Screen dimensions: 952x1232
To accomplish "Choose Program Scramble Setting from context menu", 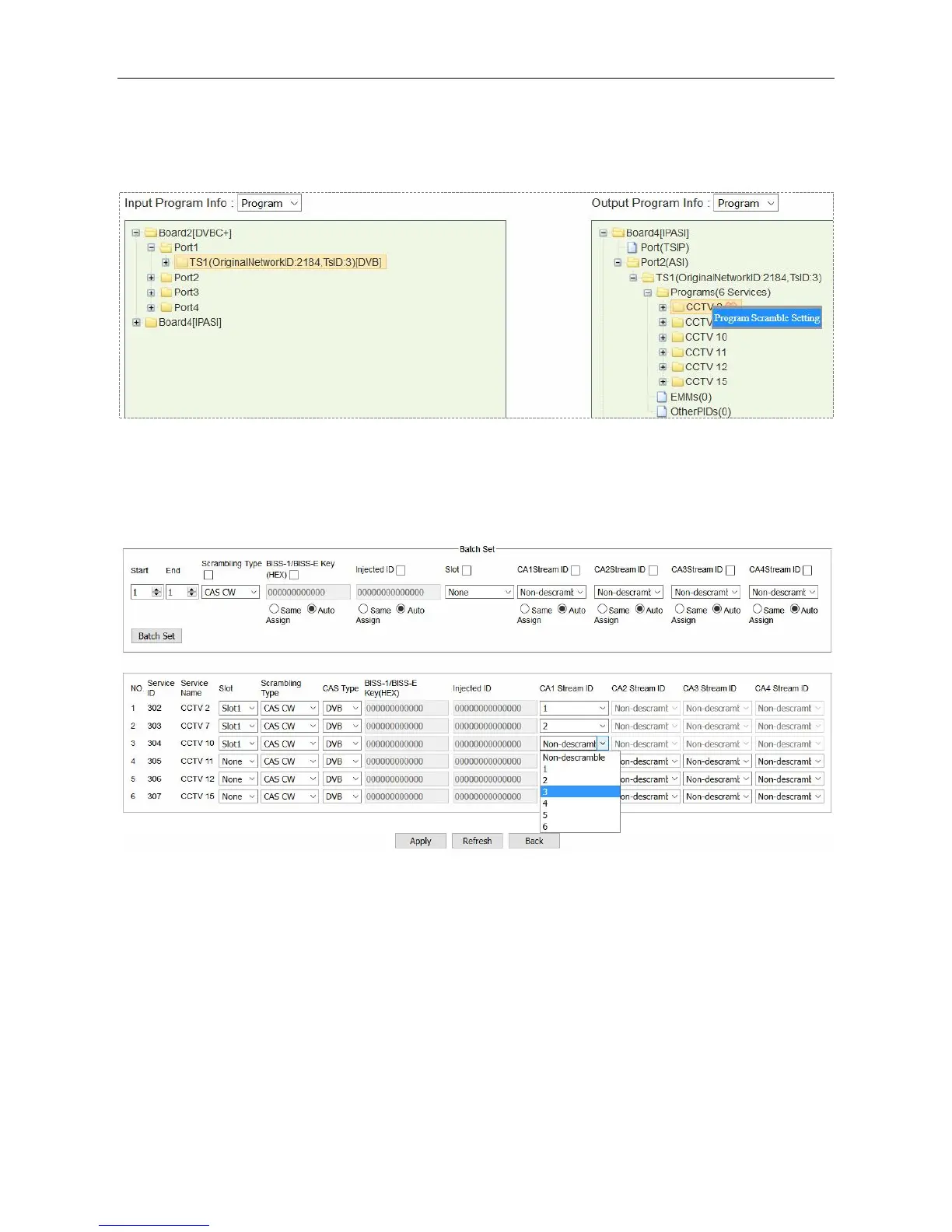I will [767, 318].
